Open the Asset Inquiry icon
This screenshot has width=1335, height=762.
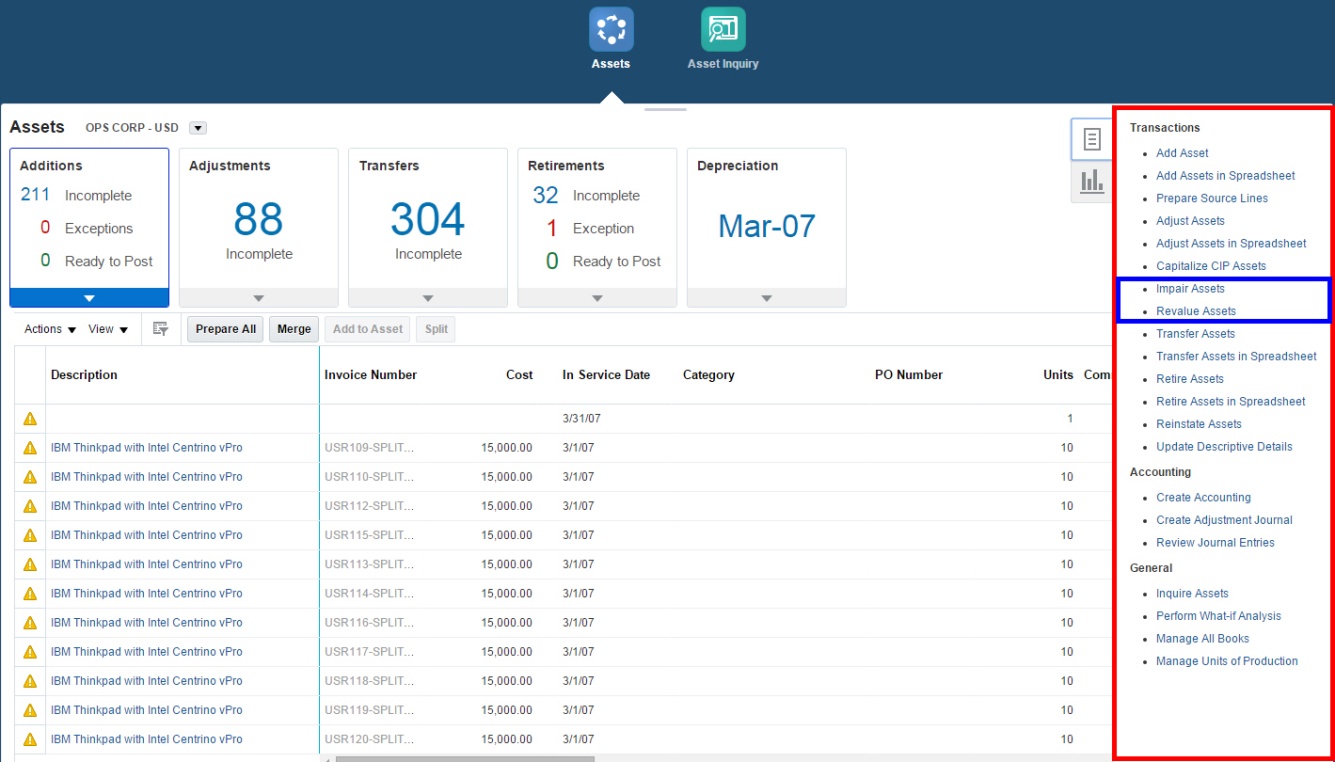pyautogui.click(x=723, y=30)
